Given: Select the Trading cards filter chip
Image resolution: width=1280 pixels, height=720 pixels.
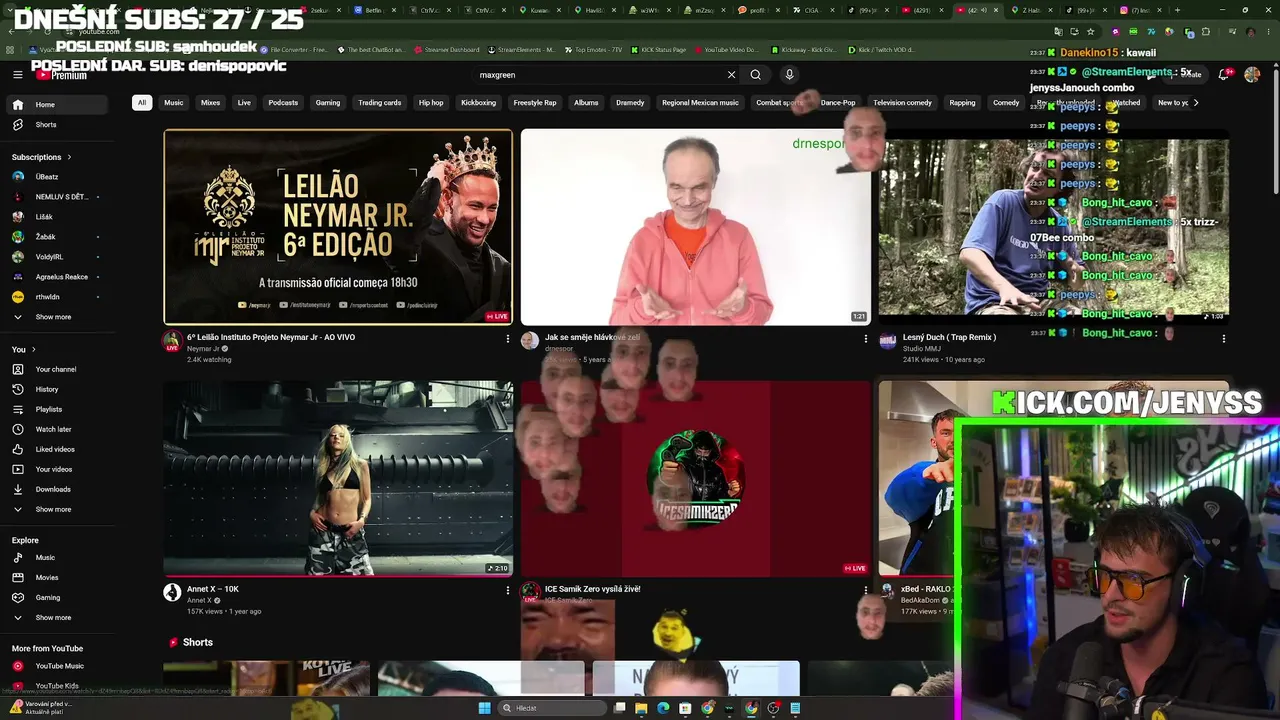Looking at the screenshot, I should [380, 103].
